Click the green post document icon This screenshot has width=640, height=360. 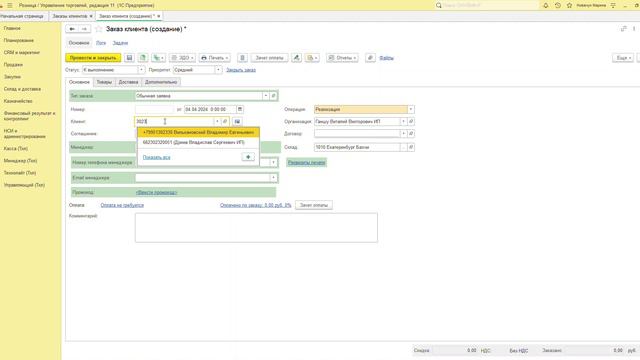pos(143,58)
